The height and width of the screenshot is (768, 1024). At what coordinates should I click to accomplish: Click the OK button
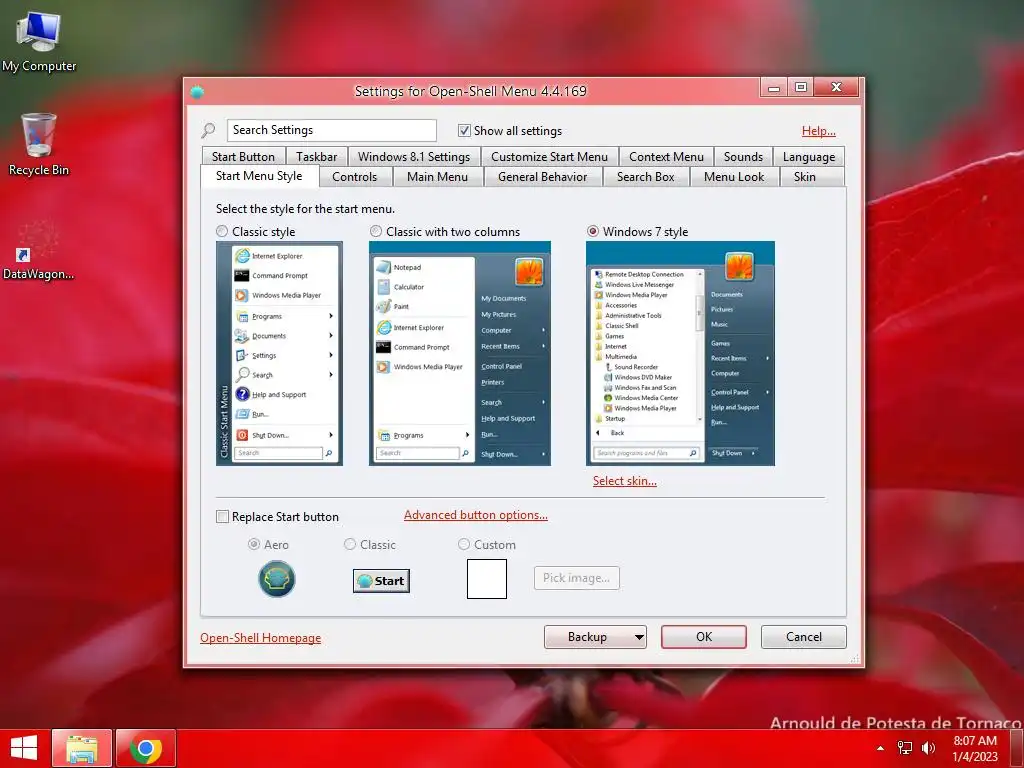(x=703, y=637)
